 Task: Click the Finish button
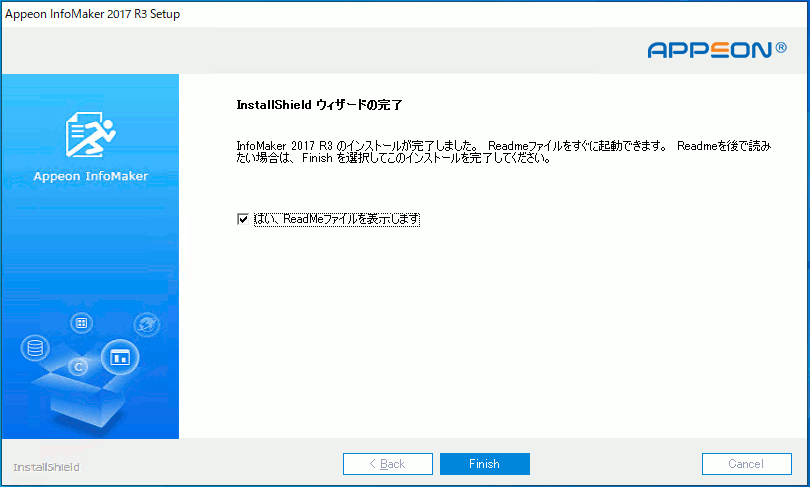coord(485,464)
